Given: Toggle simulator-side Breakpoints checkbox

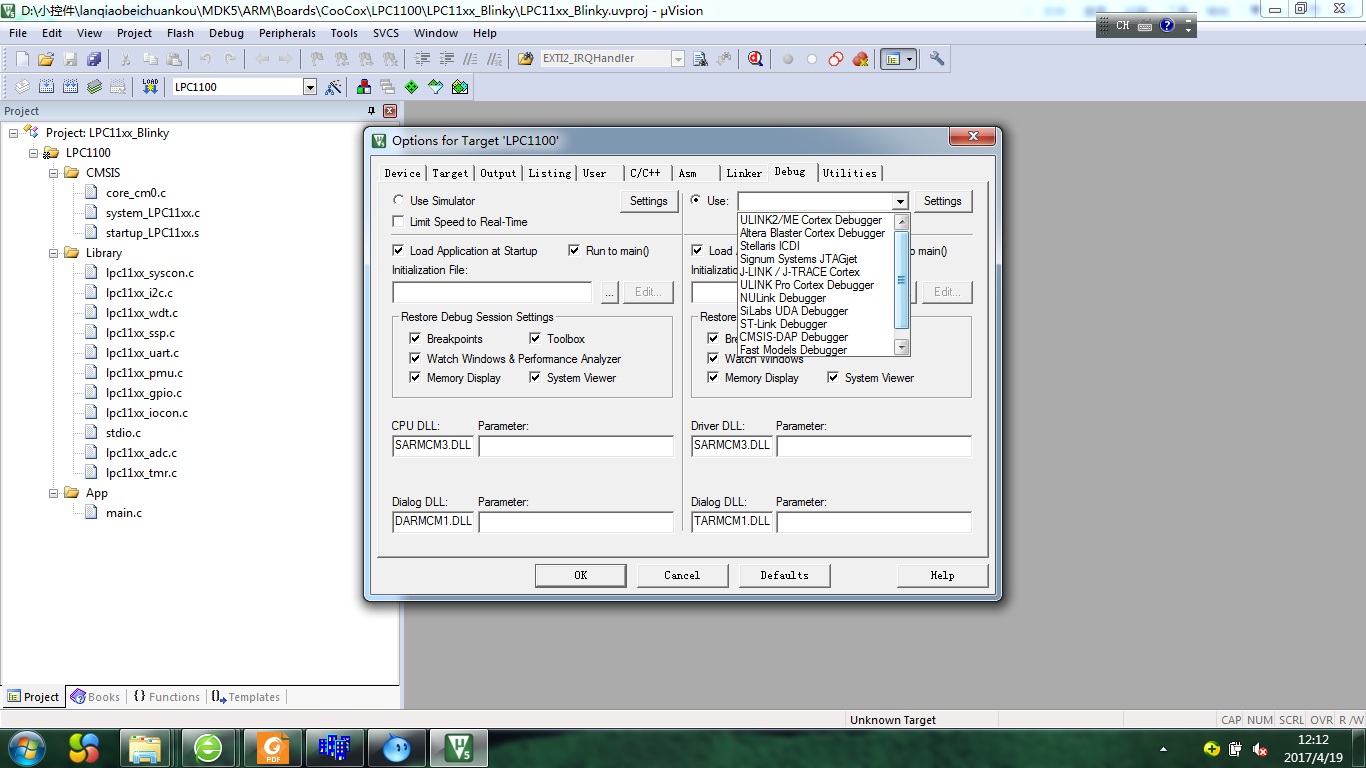Looking at the screenshot, I should coord(416,339).
